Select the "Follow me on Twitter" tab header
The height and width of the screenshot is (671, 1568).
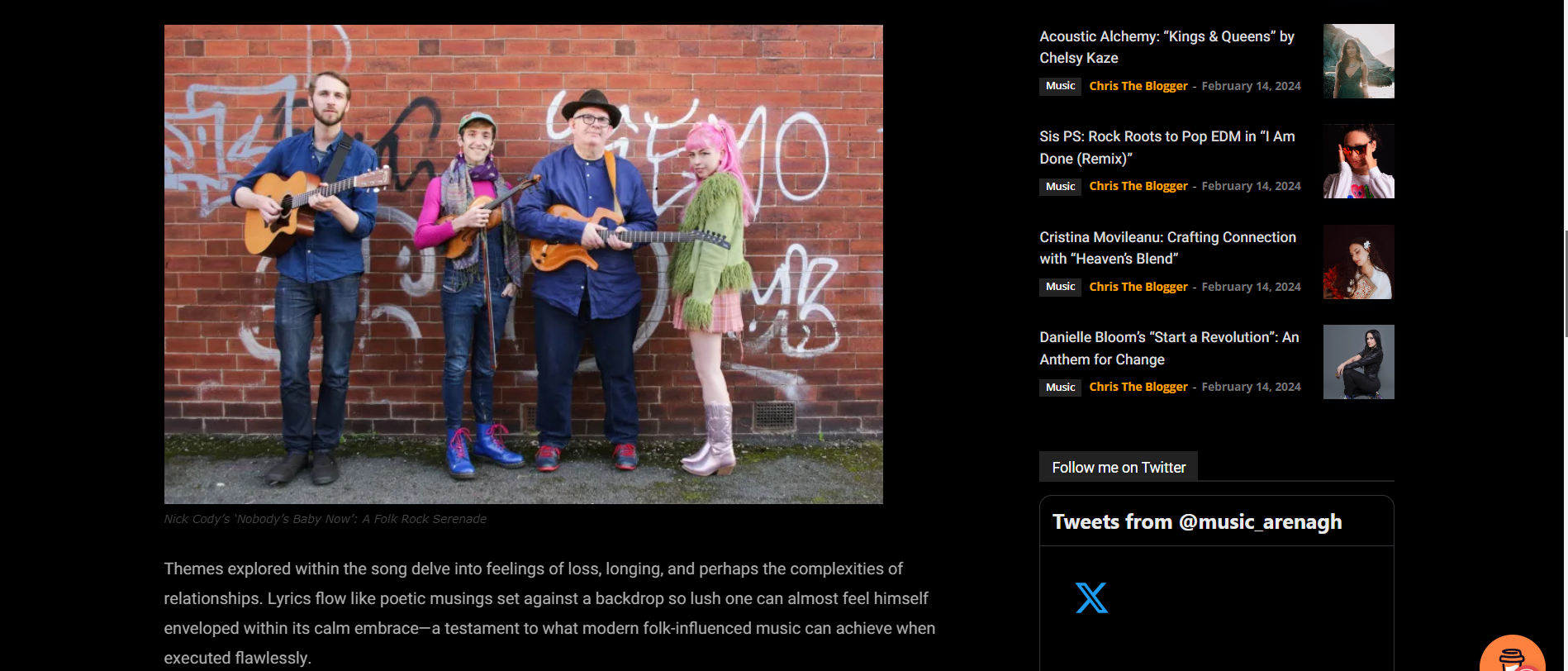pyautogui.click(x=1119, y=467)
